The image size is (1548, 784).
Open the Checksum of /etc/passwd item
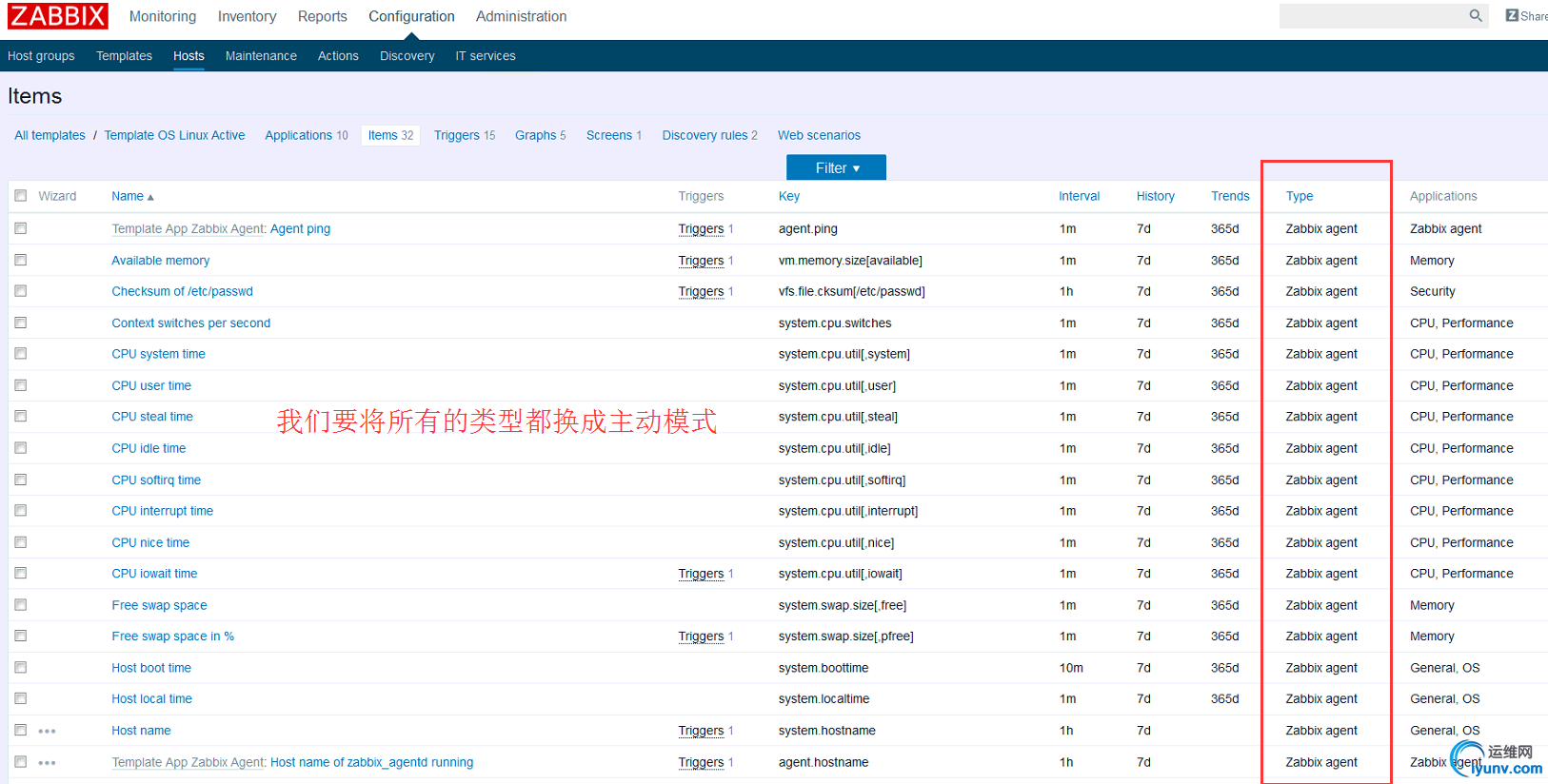coord(182,291)
